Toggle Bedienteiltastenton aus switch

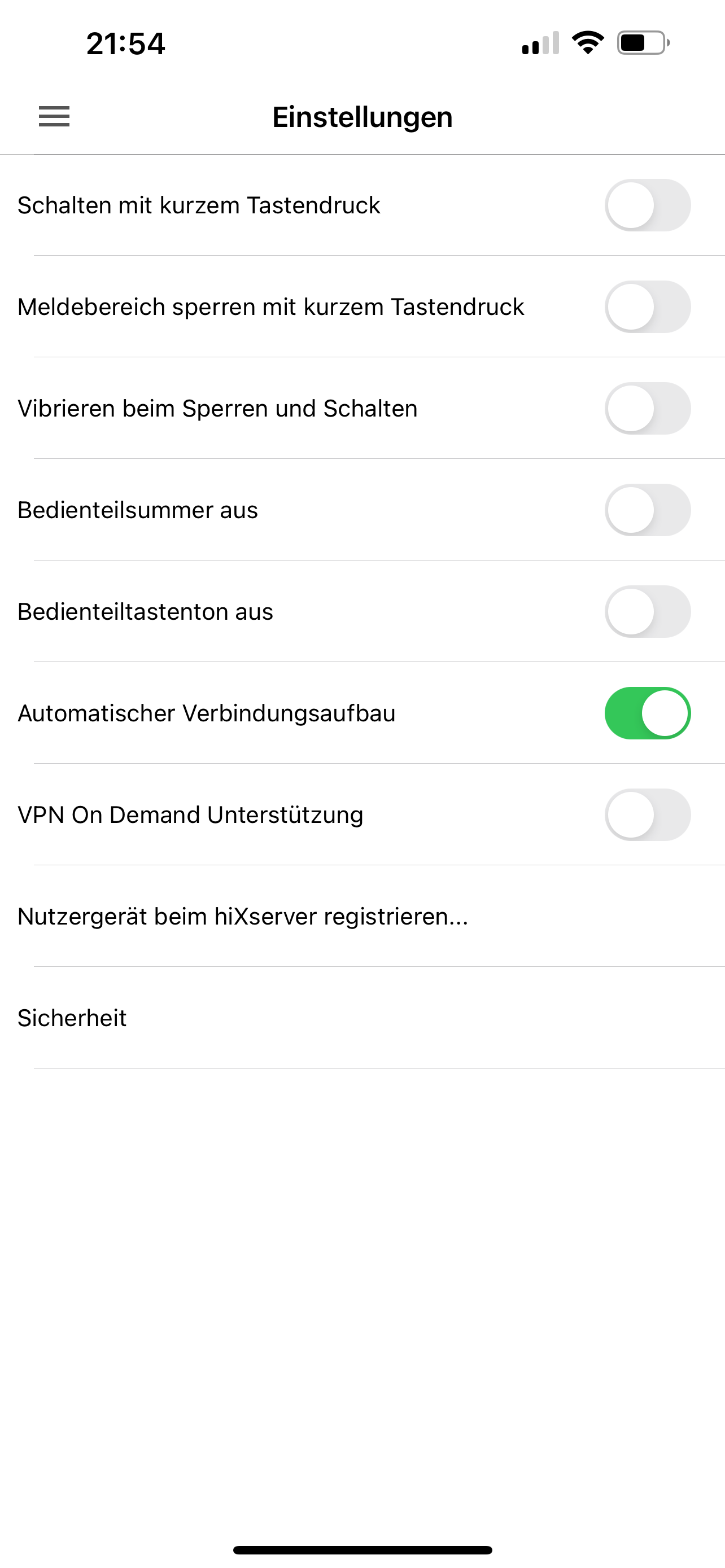coord(647,612)
